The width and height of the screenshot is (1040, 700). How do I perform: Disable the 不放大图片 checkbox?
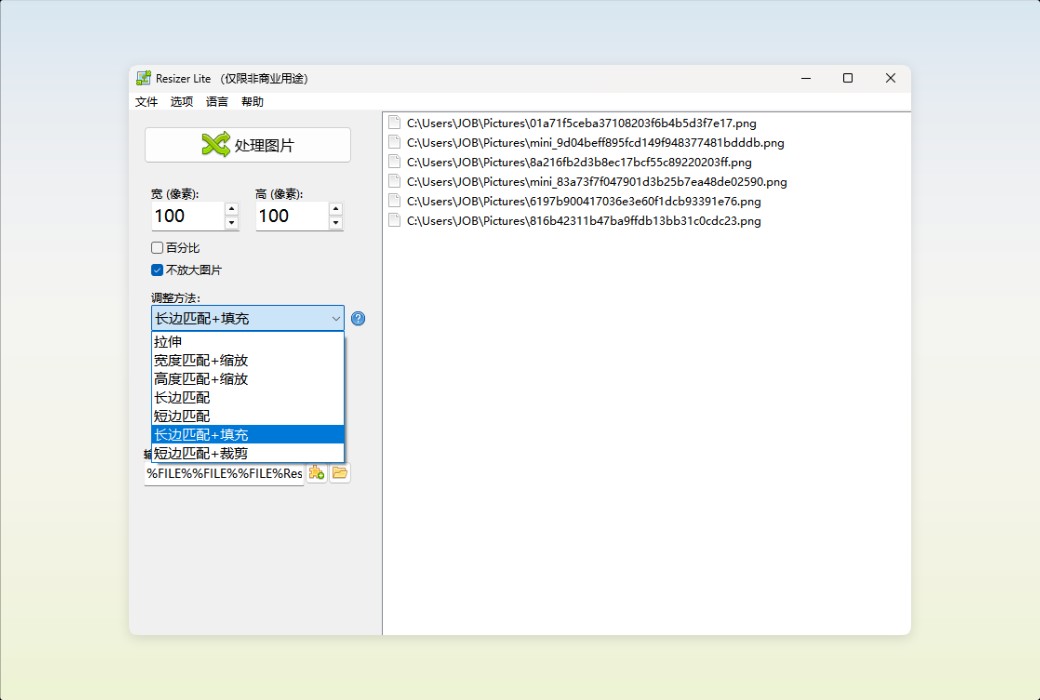[157, 269]
